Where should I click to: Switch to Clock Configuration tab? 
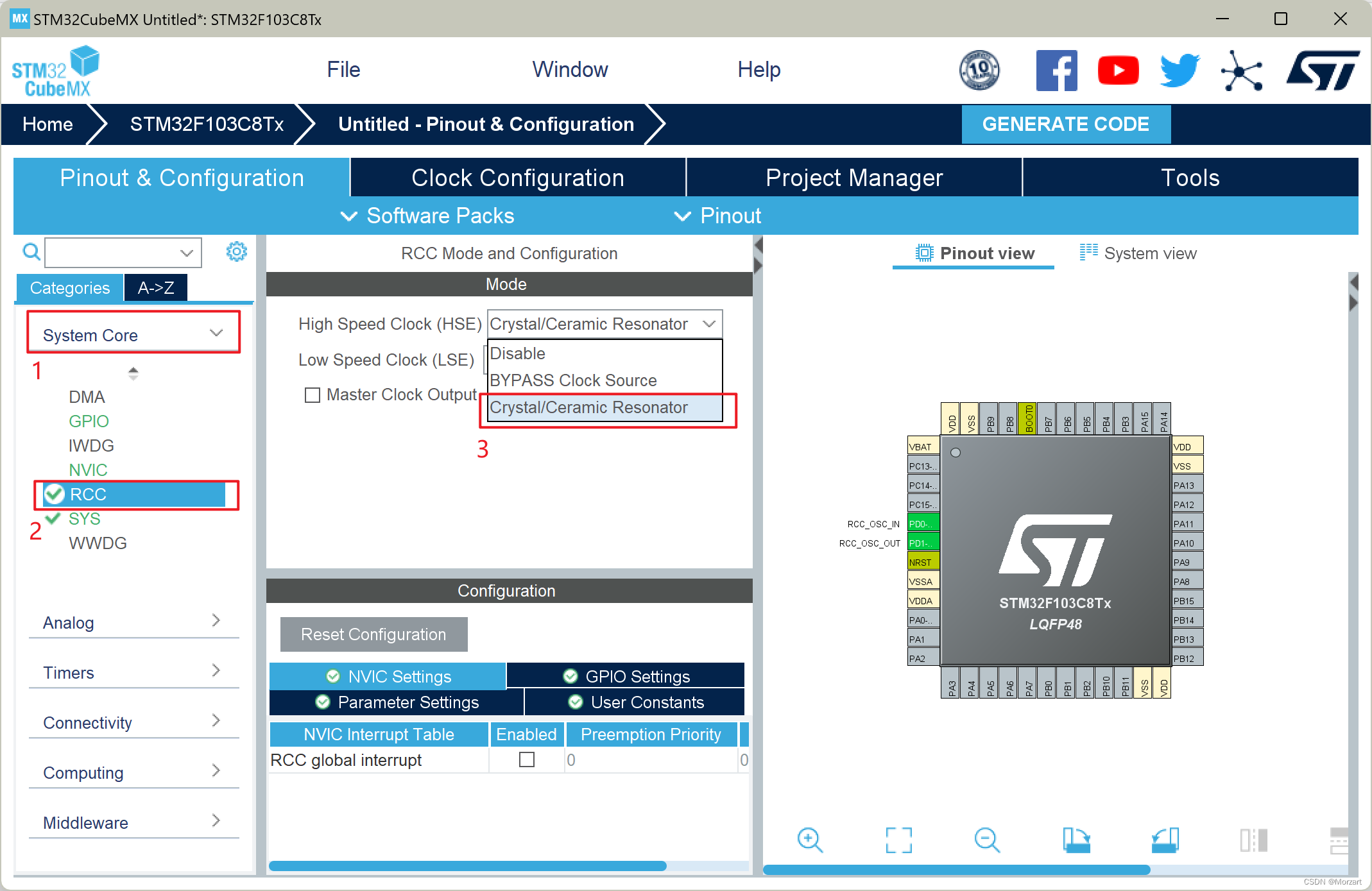[518, 178]
